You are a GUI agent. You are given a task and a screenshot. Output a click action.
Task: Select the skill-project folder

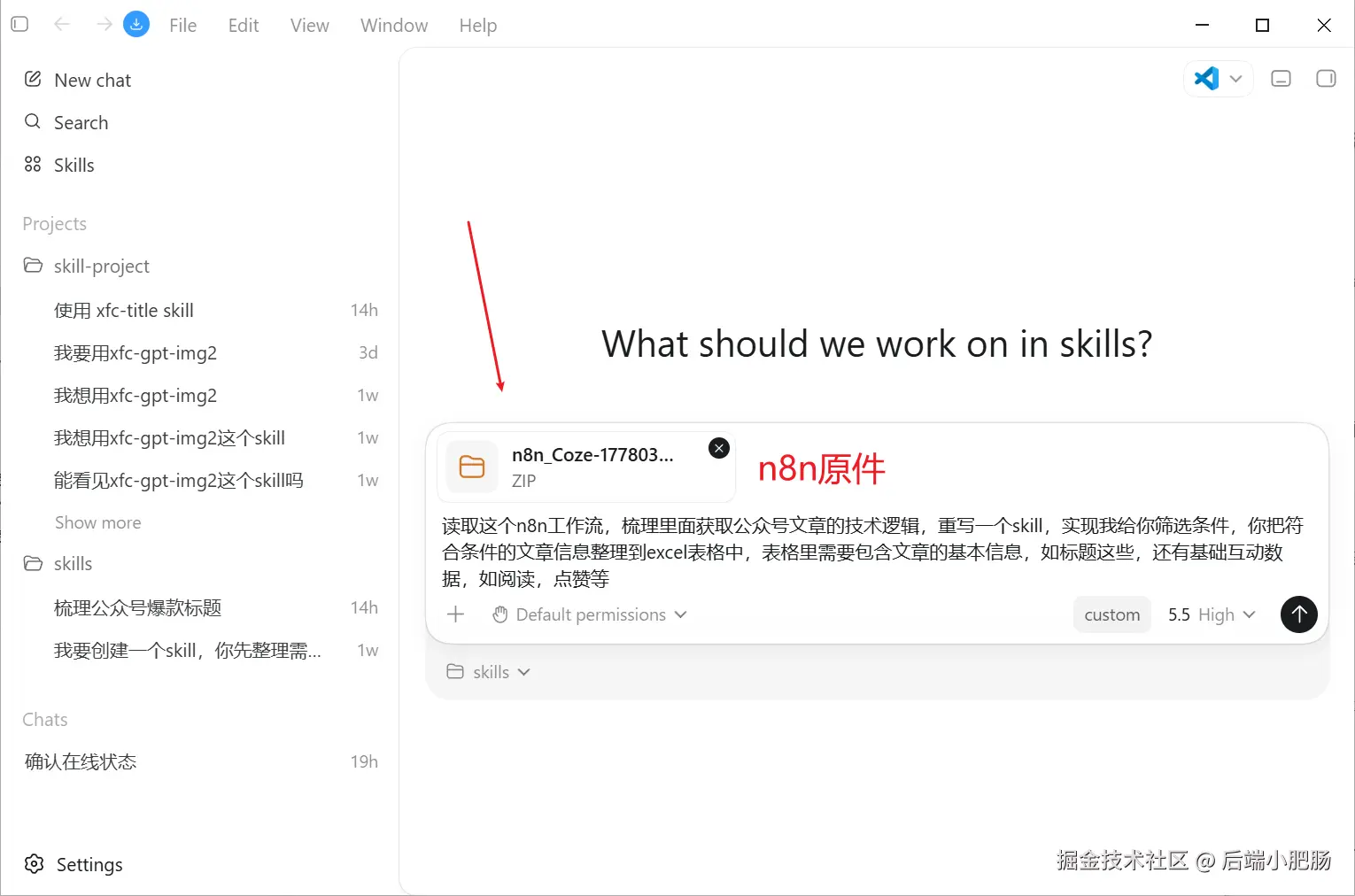200,266
